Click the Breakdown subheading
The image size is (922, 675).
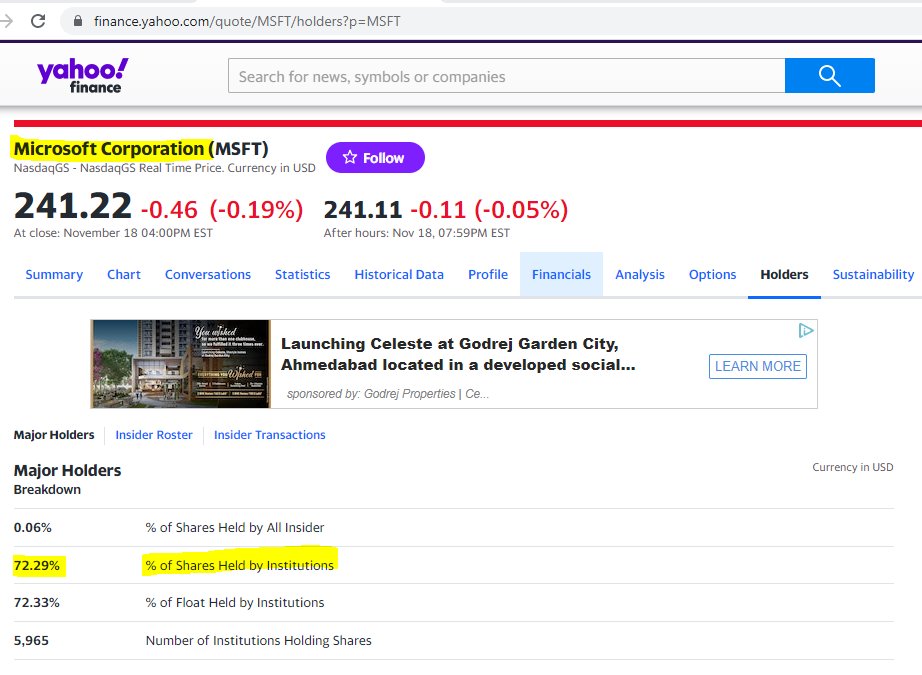47,489
